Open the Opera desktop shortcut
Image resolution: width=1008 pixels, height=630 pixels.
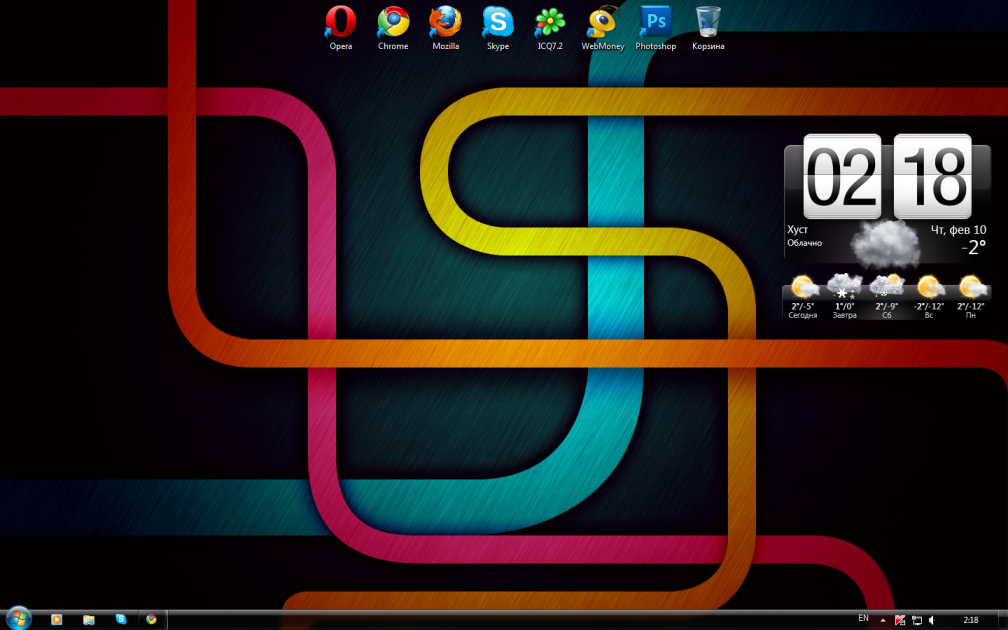pos(341,22)
